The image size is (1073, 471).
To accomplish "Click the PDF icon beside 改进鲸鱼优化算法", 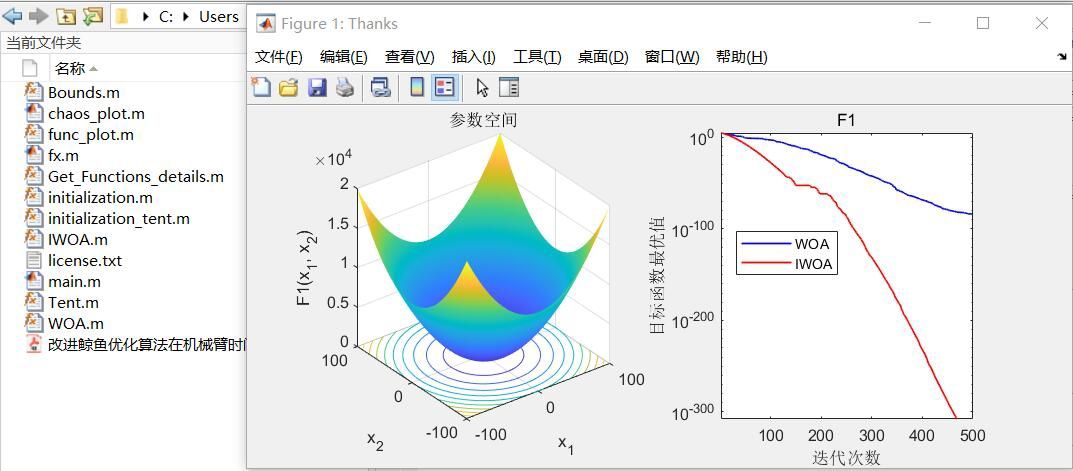I will click(34, 344).
